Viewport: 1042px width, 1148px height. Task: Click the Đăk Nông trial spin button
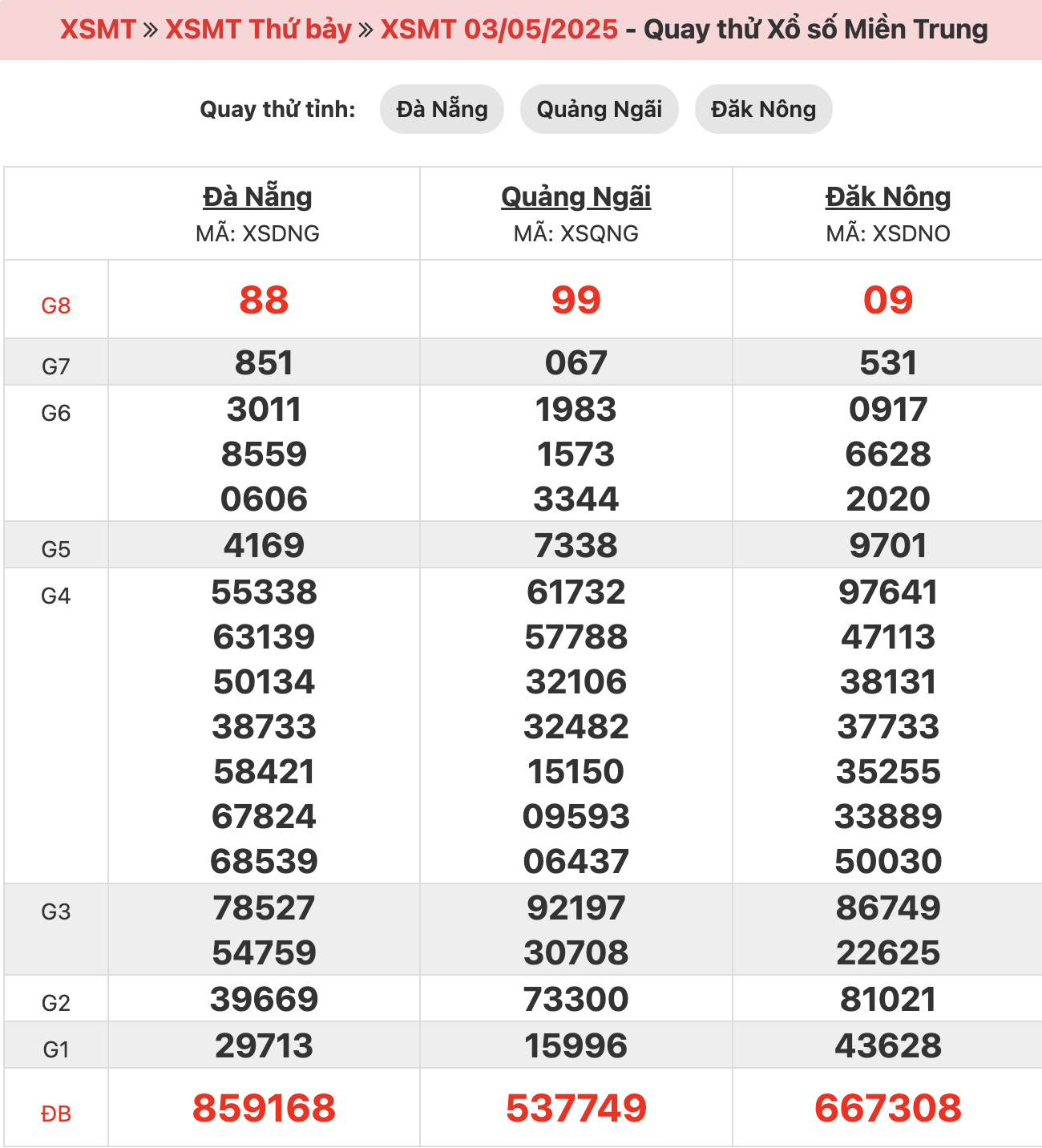pos(763,109)
